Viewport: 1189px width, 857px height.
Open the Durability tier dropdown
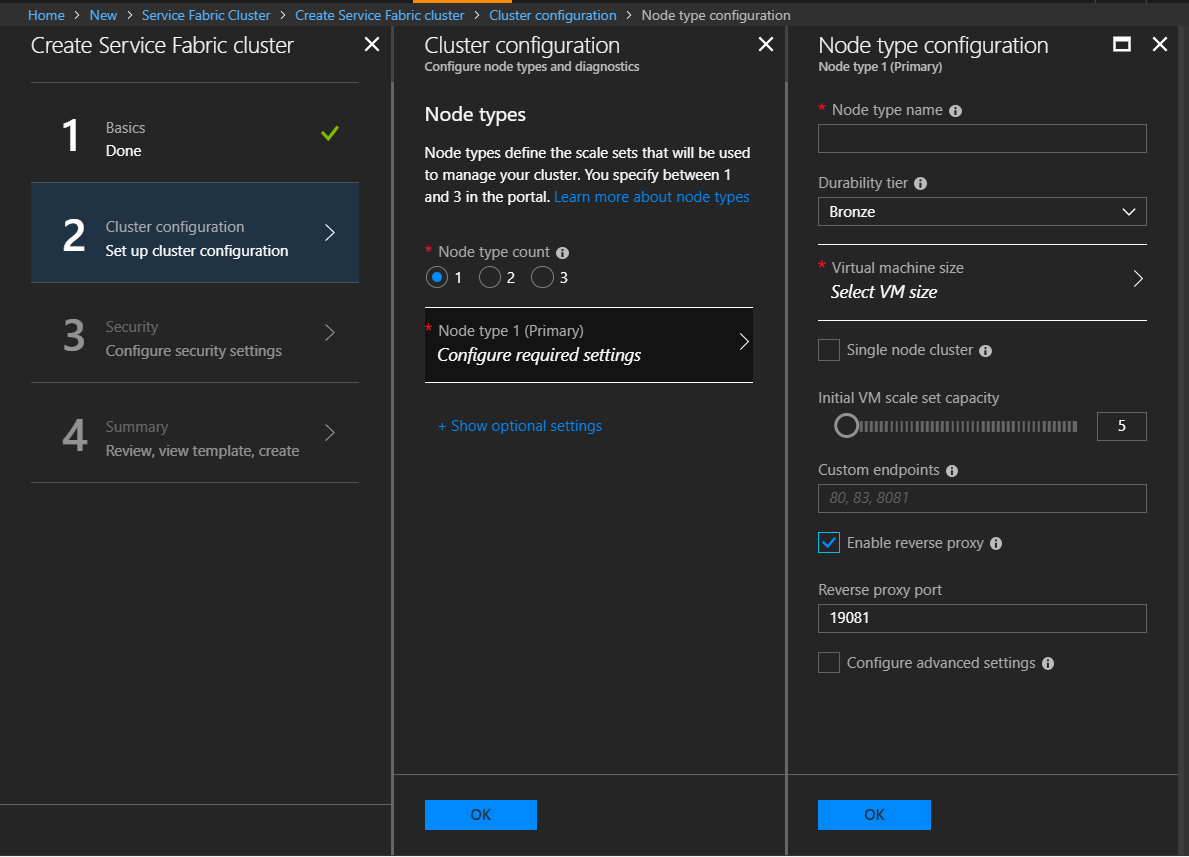[x=982, y=212]
